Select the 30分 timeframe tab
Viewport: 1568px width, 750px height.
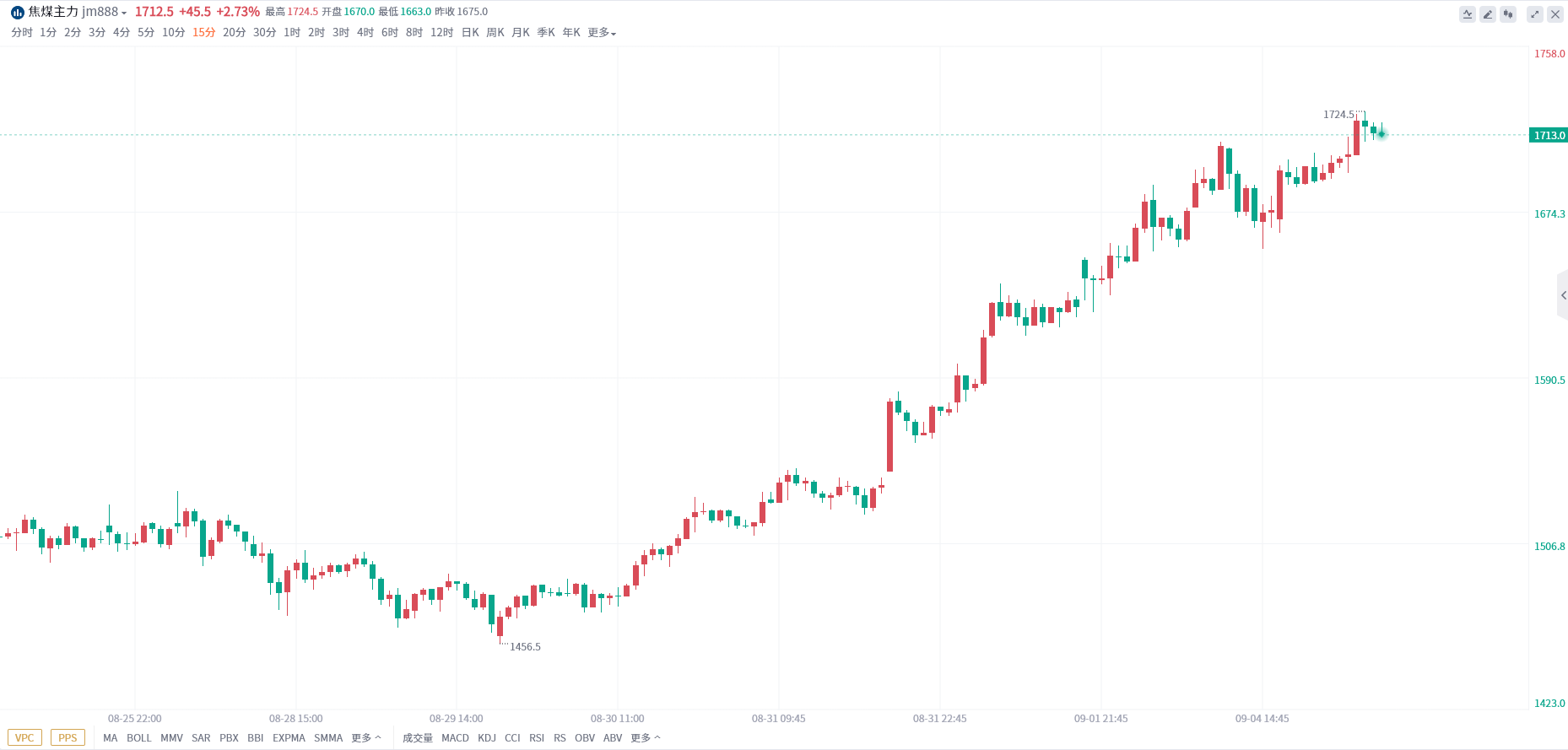264,33
